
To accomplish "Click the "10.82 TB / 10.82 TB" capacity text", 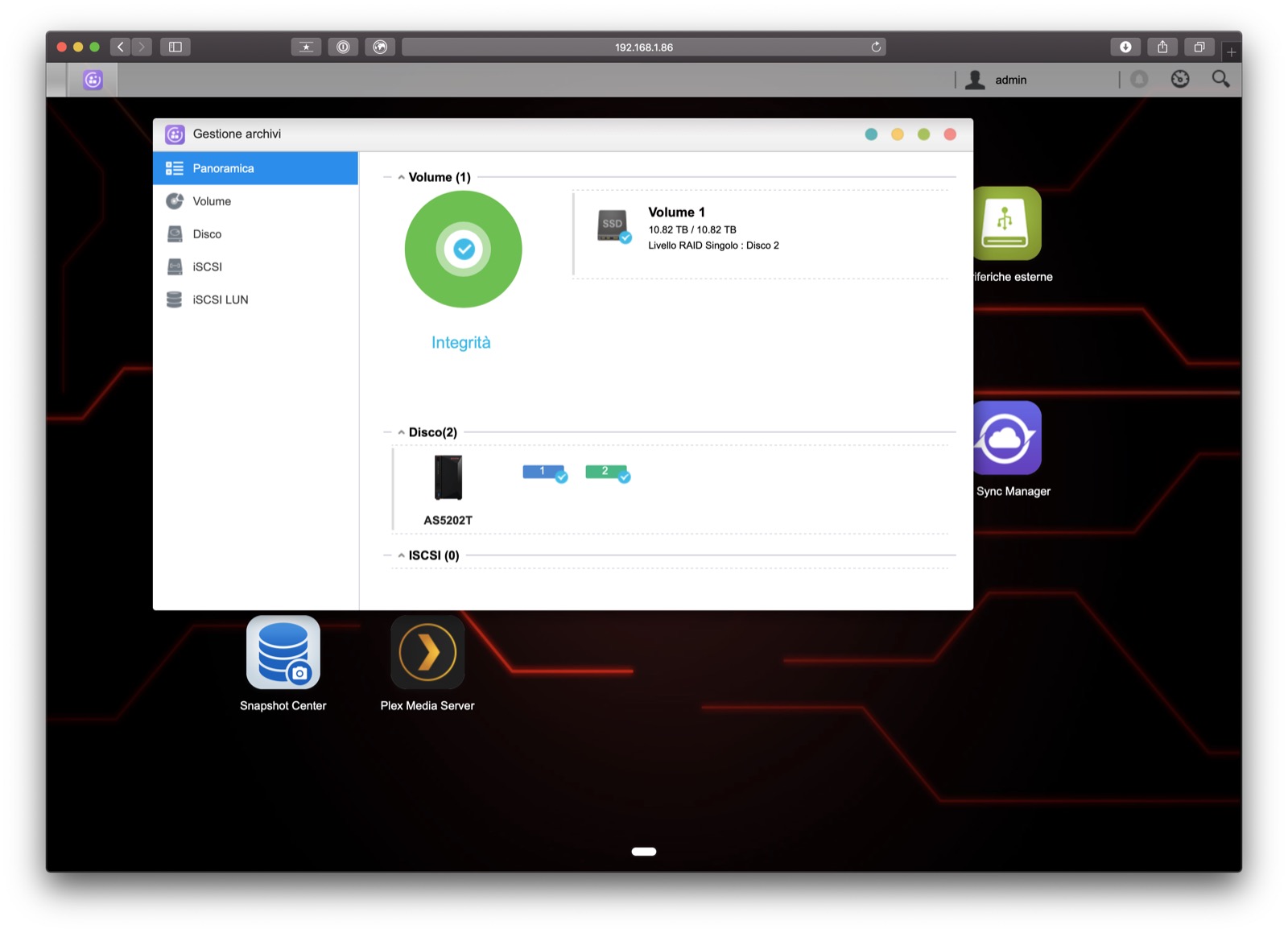I will (x=692, y=229).
